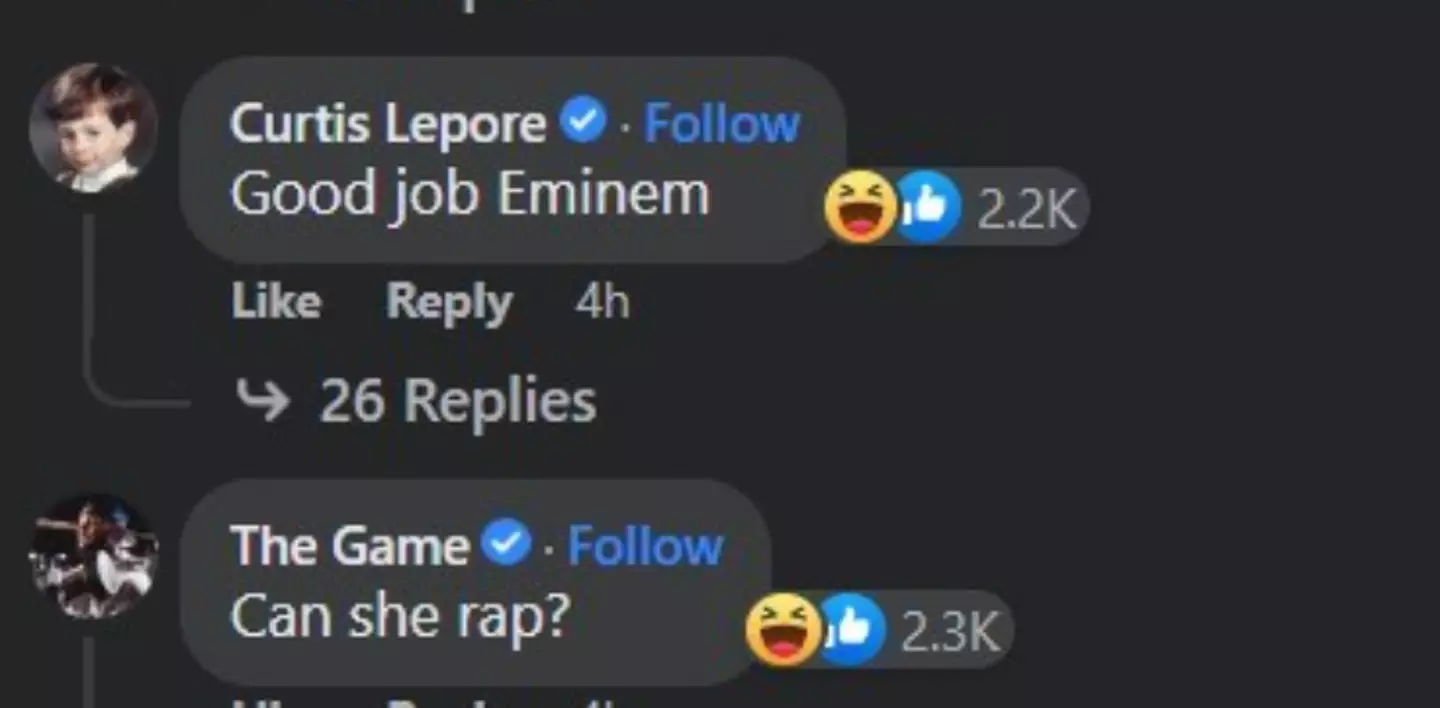The width and height of the screenshot is (1440, 708).
Task: Reply to Curtis Lepore's comment
Action: (449, 301)
